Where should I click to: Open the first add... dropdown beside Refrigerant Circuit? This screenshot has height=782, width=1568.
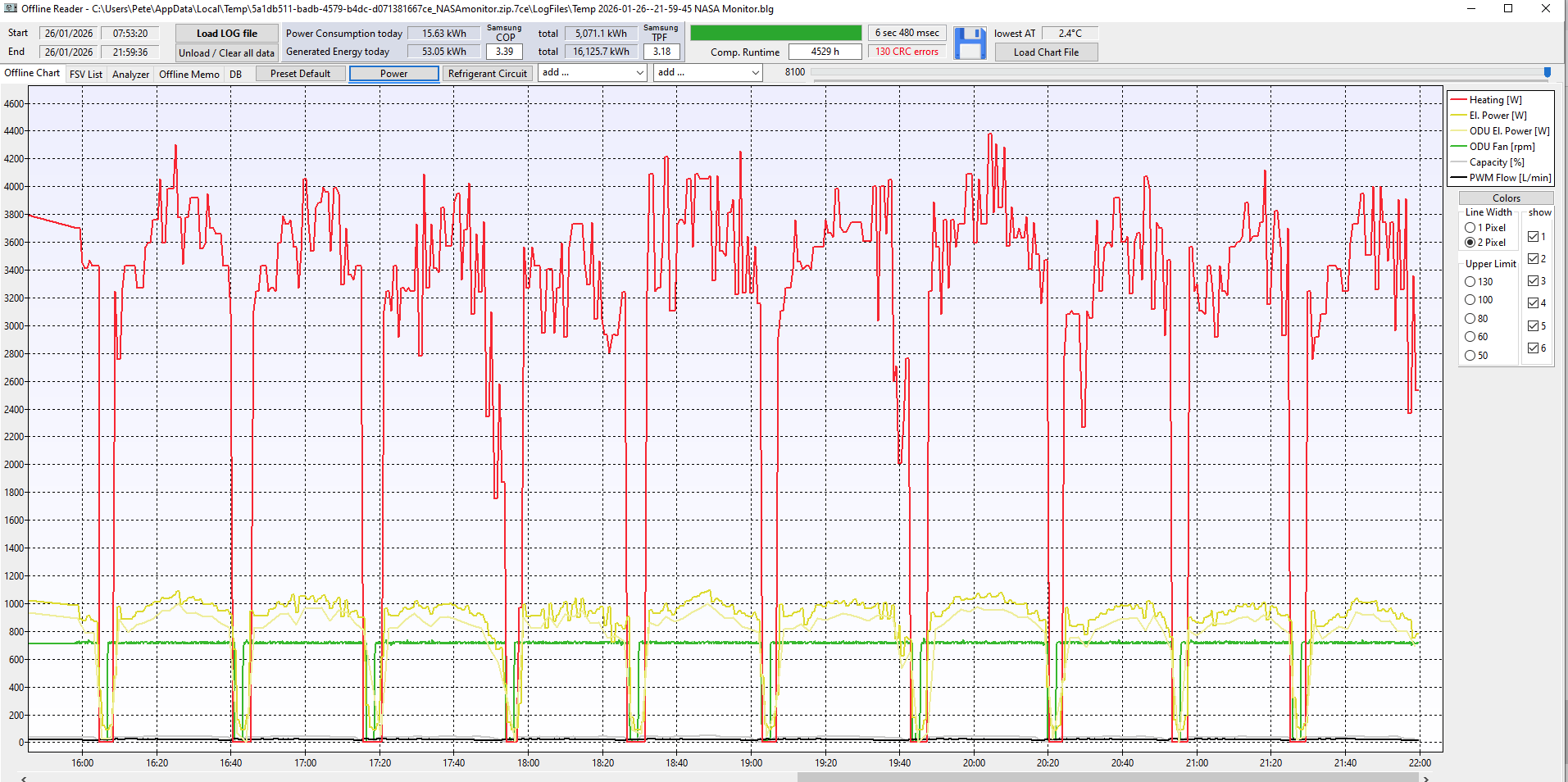tap(593, 73)
